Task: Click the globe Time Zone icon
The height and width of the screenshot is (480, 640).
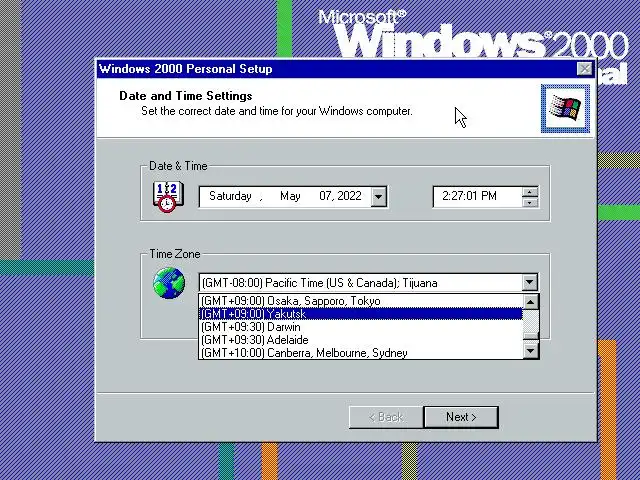Action: [x=169, y=283]
